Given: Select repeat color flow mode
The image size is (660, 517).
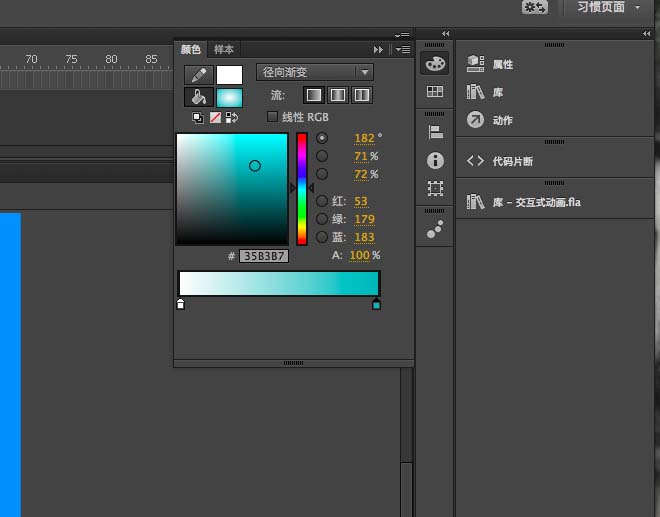Looking at the screenshot, I should point(362,95).
